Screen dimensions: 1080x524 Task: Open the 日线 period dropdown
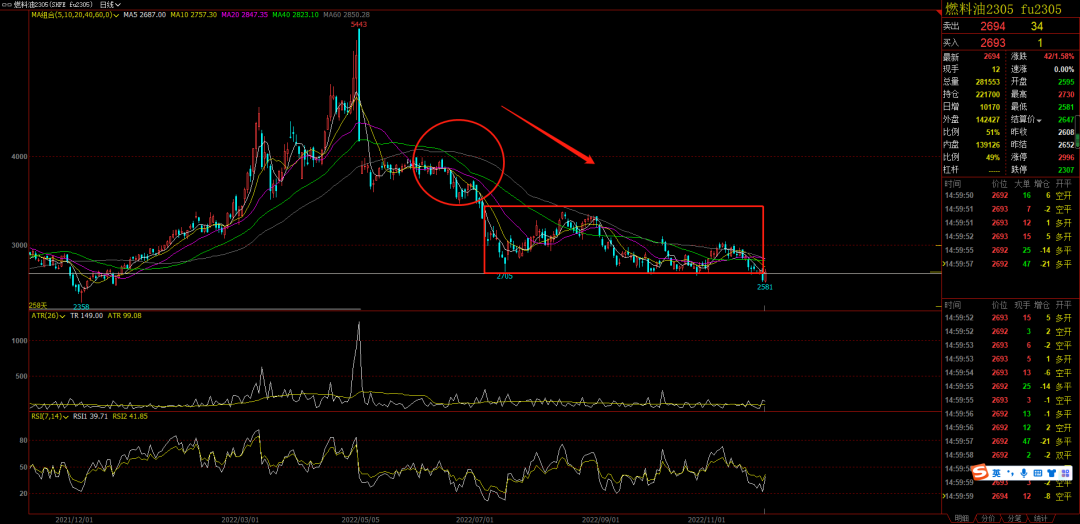click(x=110, y=4)
